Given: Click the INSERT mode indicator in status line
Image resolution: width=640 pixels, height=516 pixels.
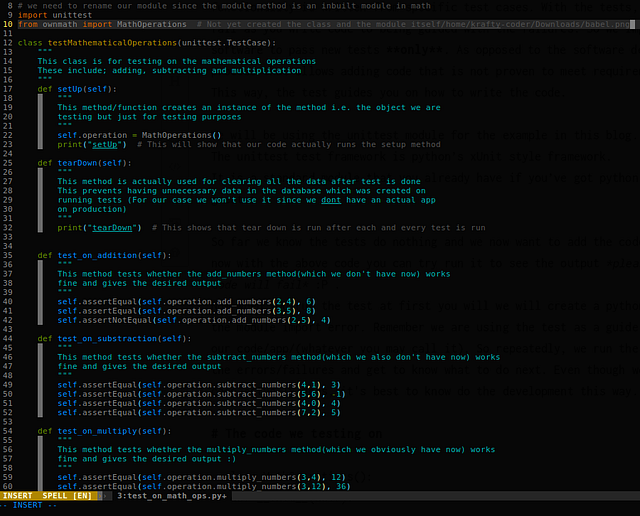Looking at the screenshot, I should pyautogui.click(x=18, y=496).
